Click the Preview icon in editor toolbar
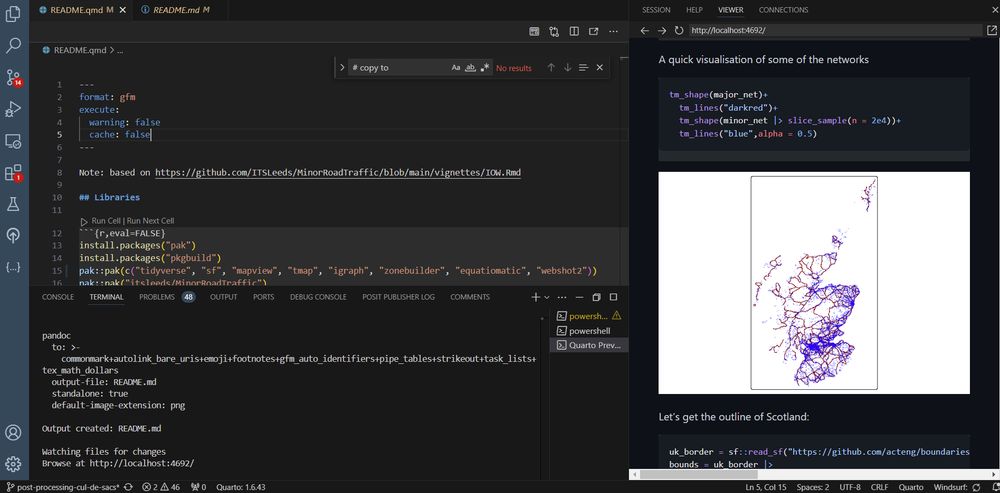 534,31
